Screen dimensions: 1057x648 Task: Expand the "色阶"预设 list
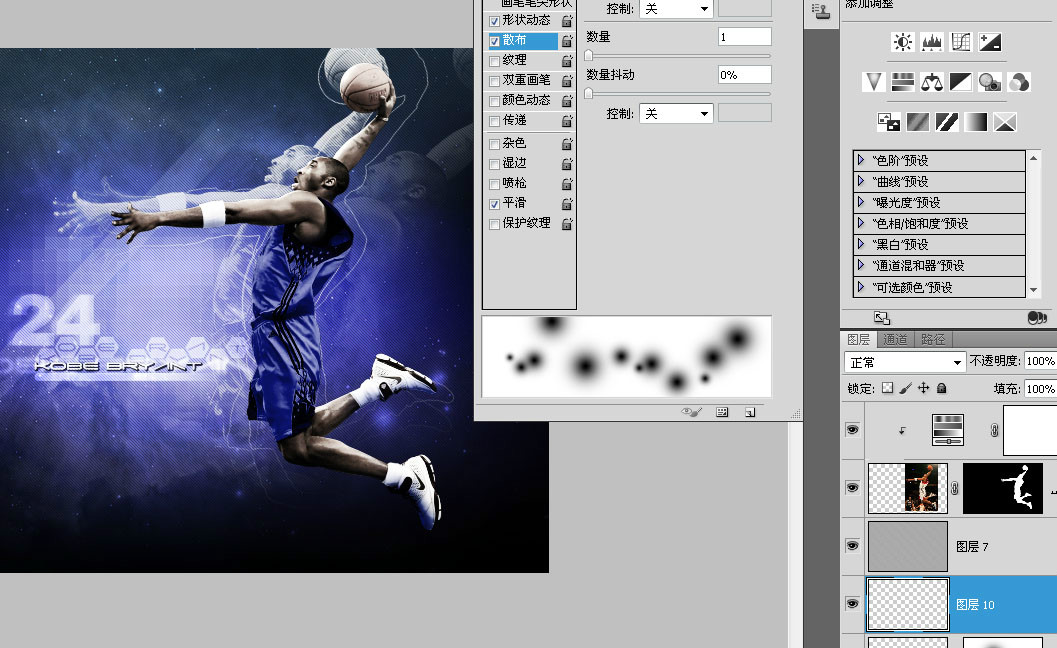pos(861,160)
